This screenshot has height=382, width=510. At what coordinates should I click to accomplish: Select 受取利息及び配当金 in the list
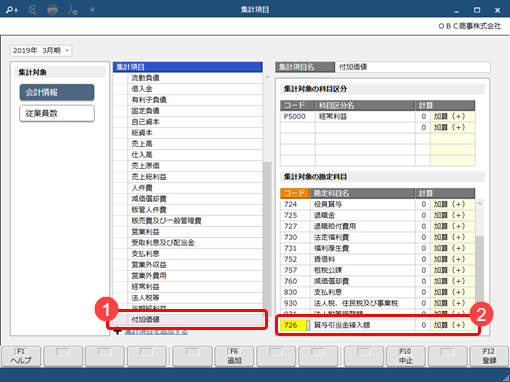point(188,243)
